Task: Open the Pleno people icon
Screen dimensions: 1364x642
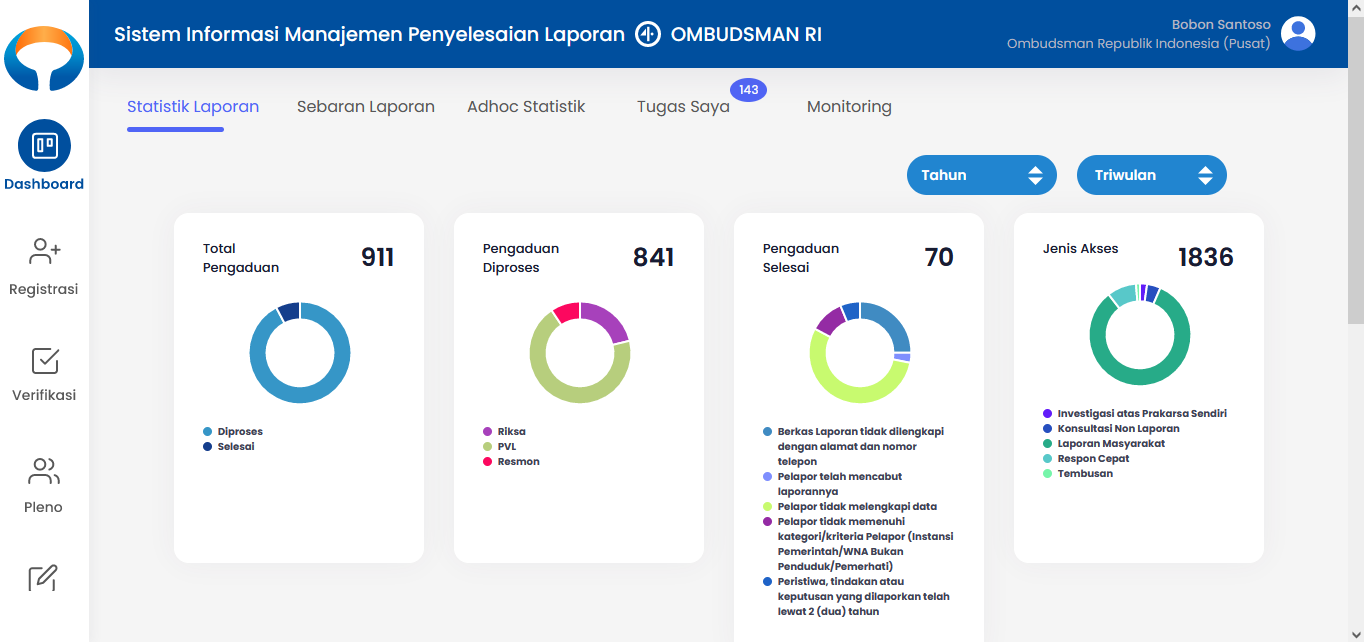Action: pos(44,471)
